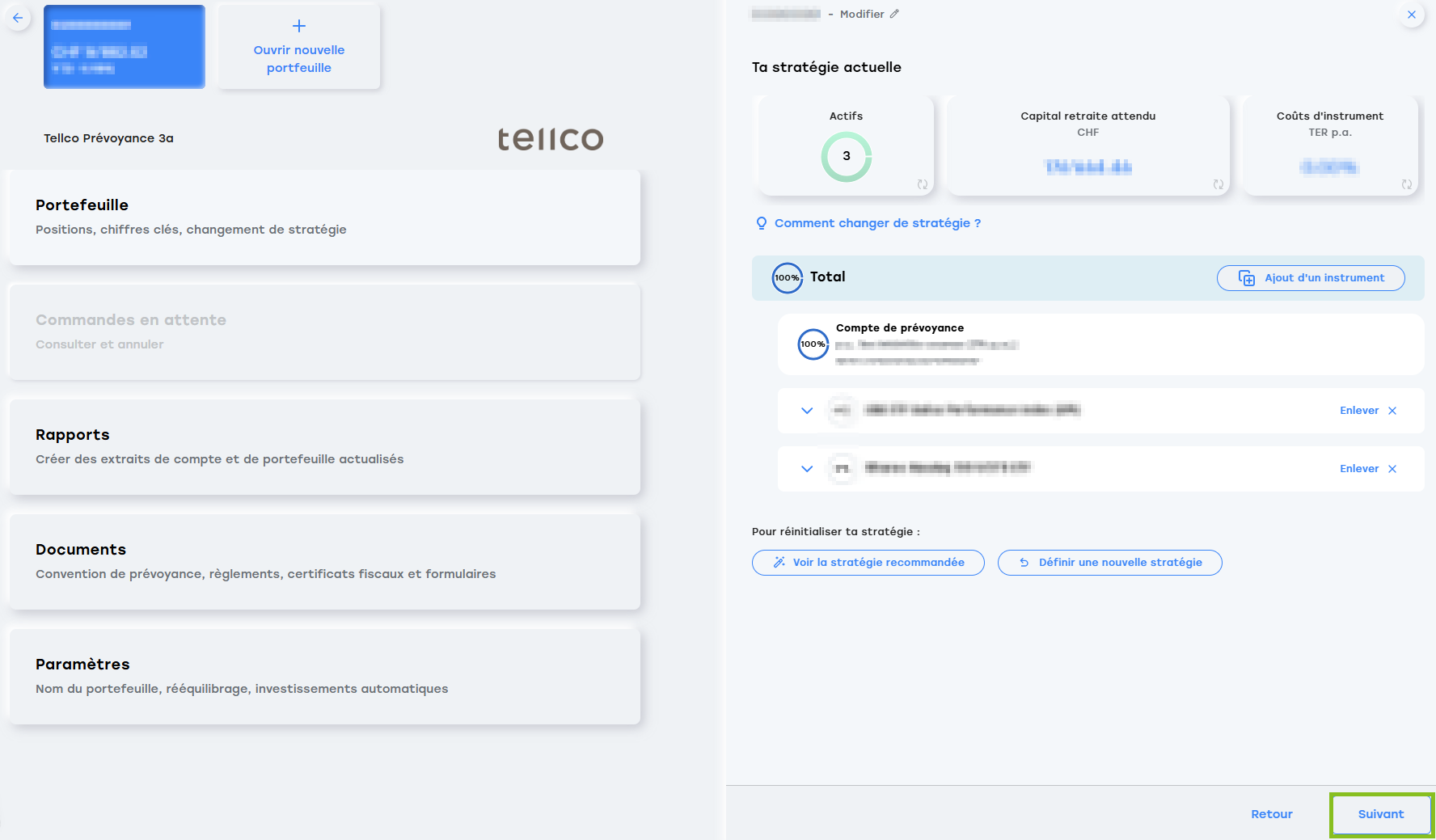Click the Ajout d'un instrument button label
This screenshot has width=1436, height=840.
pyautogui.click(x=1324, y=278)
